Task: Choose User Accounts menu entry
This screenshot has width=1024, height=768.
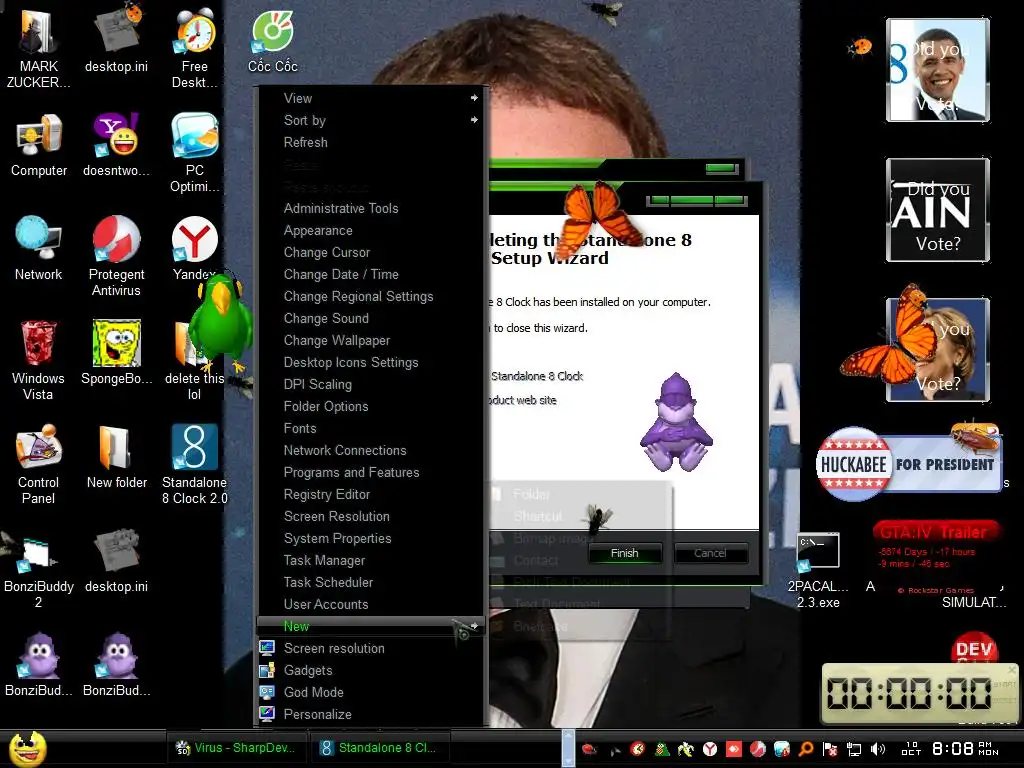Action: (371, 604)
